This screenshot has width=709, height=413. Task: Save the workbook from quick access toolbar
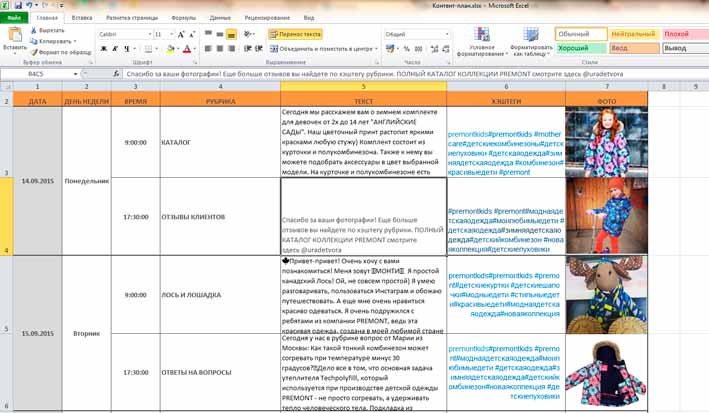coord(18,5)
